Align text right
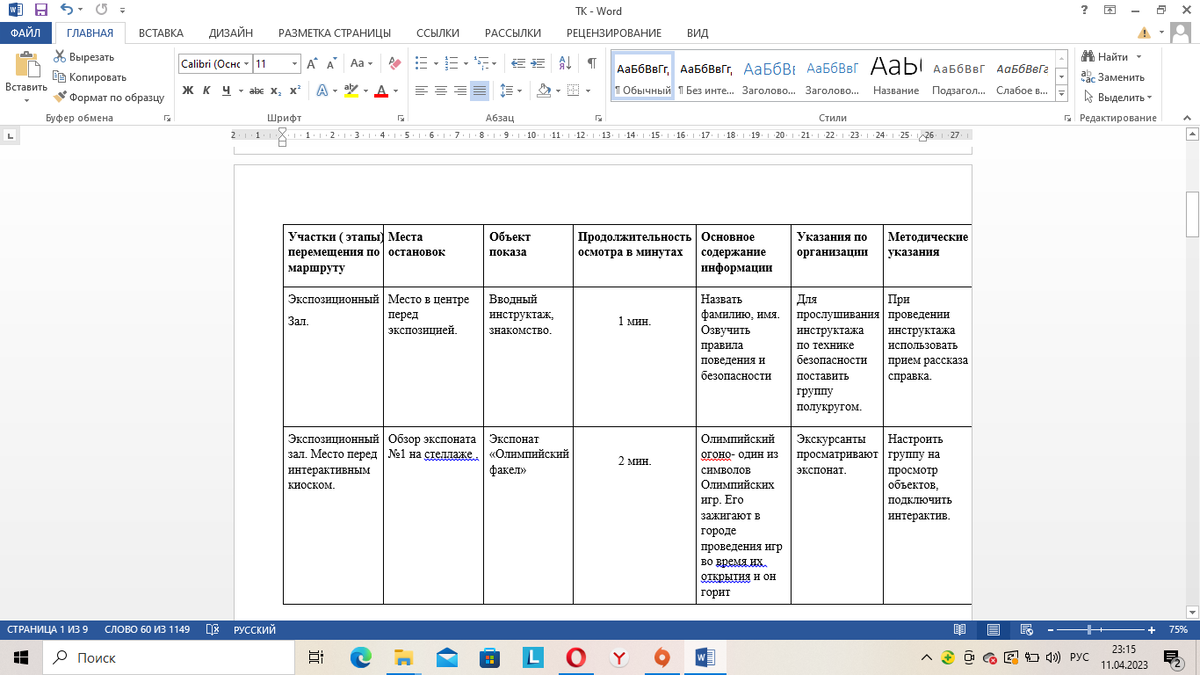 (460, 90)
